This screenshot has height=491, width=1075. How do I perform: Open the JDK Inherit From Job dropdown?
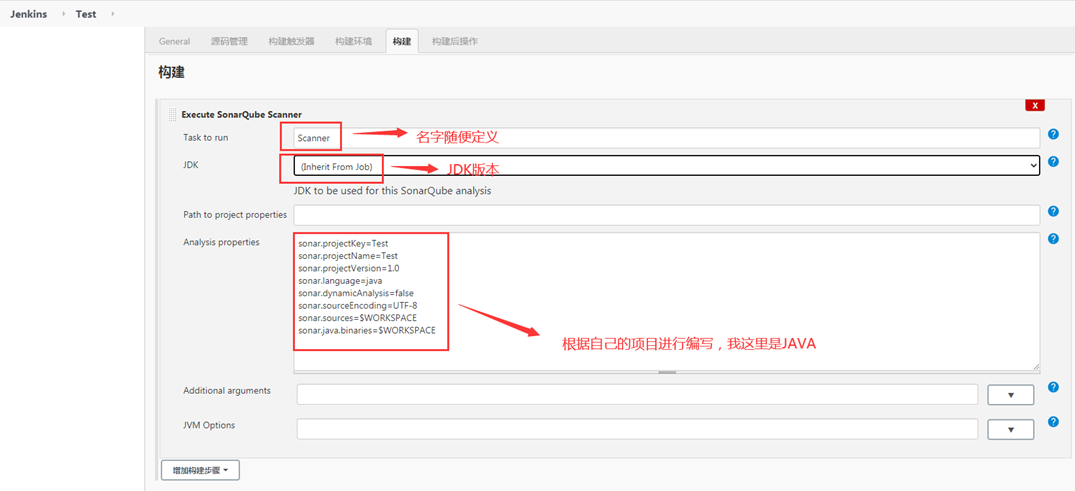click(666, 165)
